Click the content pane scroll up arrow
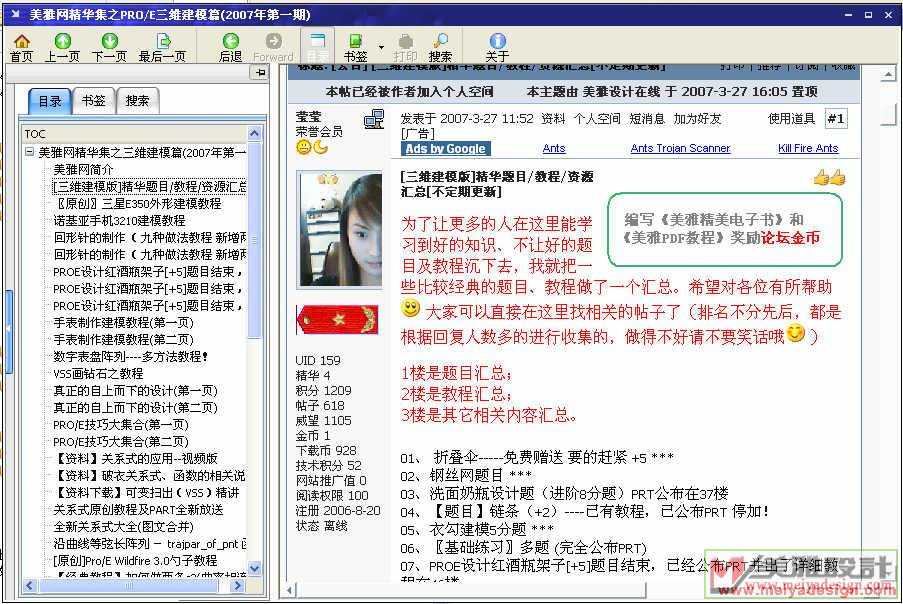 point(888,75)
